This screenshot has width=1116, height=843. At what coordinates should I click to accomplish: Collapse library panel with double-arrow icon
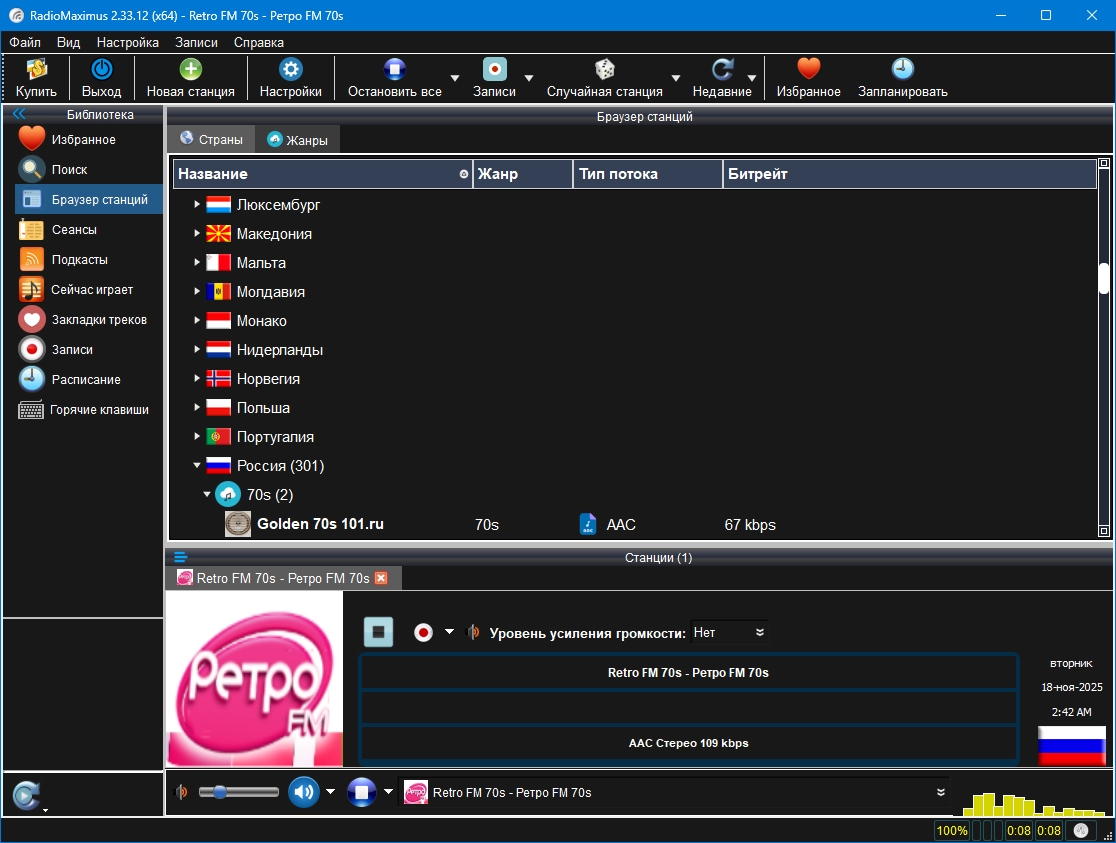[x=19, y=114]
